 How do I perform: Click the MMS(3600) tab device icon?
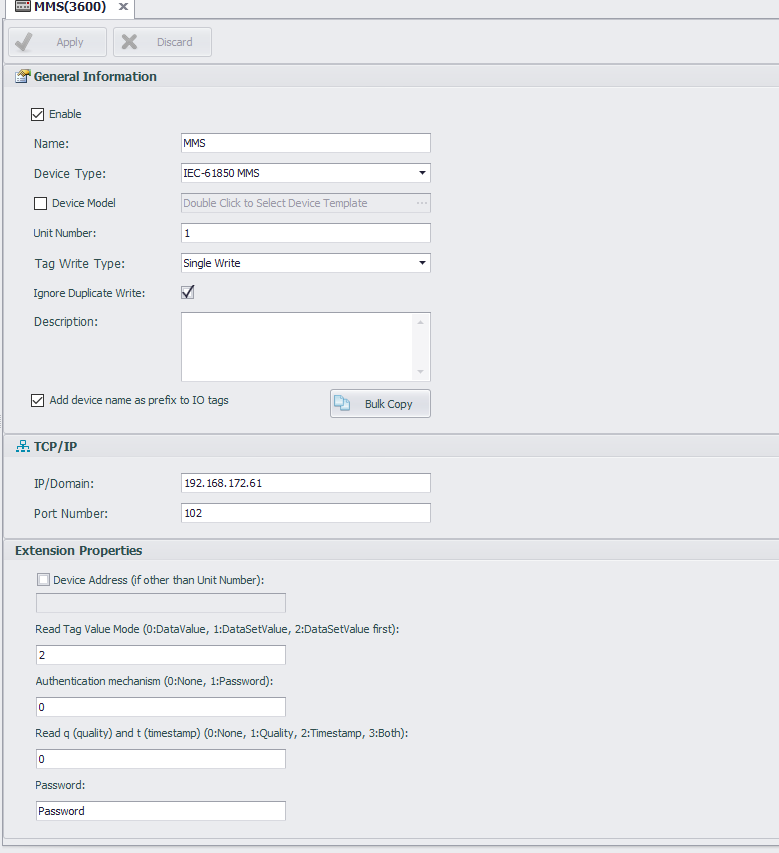pos(22,7)
